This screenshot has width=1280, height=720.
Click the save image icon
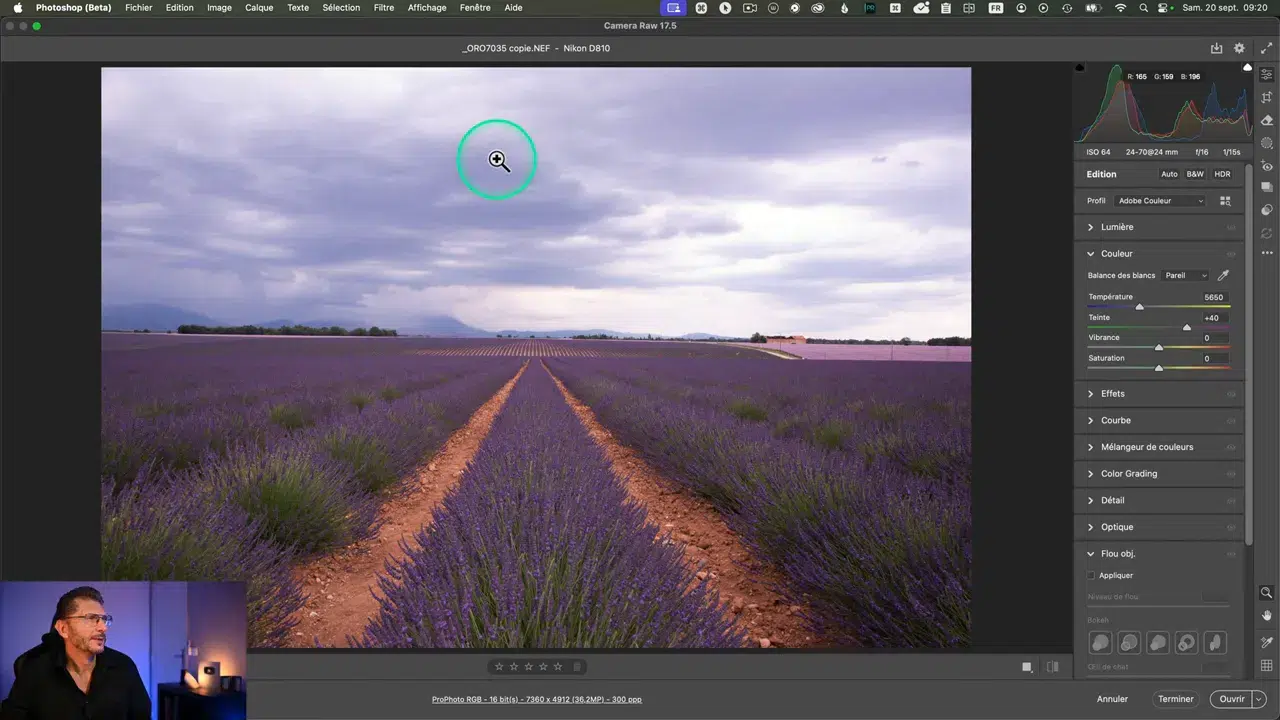pos(1216,48)
